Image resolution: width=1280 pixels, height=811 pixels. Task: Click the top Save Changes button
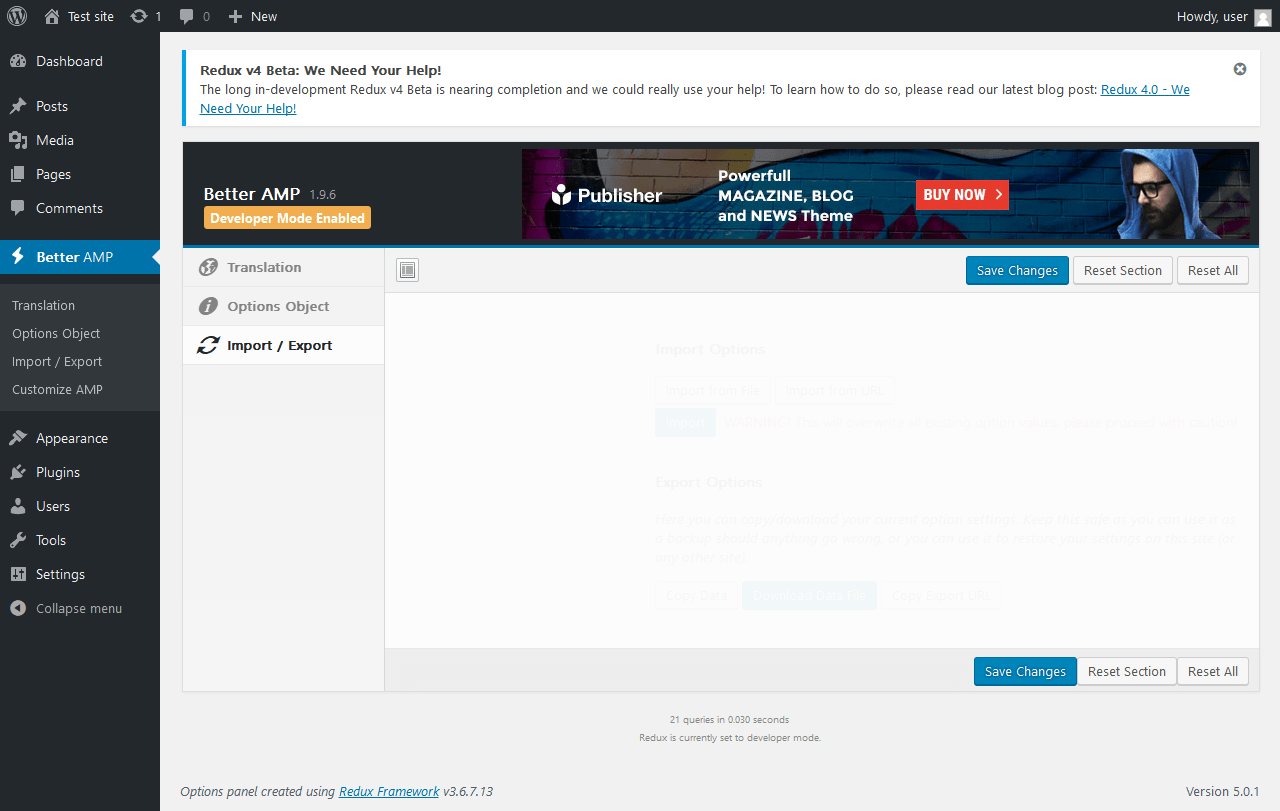tap(1017, 270)
